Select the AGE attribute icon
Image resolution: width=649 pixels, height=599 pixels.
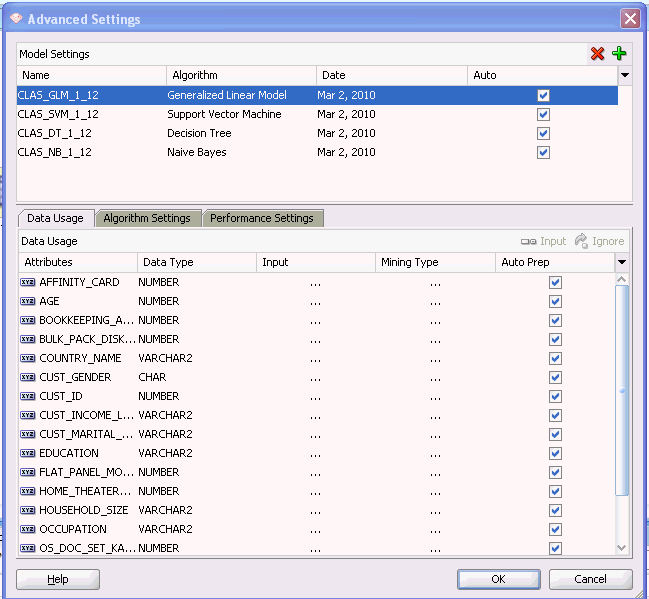click(x=28, y=301)
